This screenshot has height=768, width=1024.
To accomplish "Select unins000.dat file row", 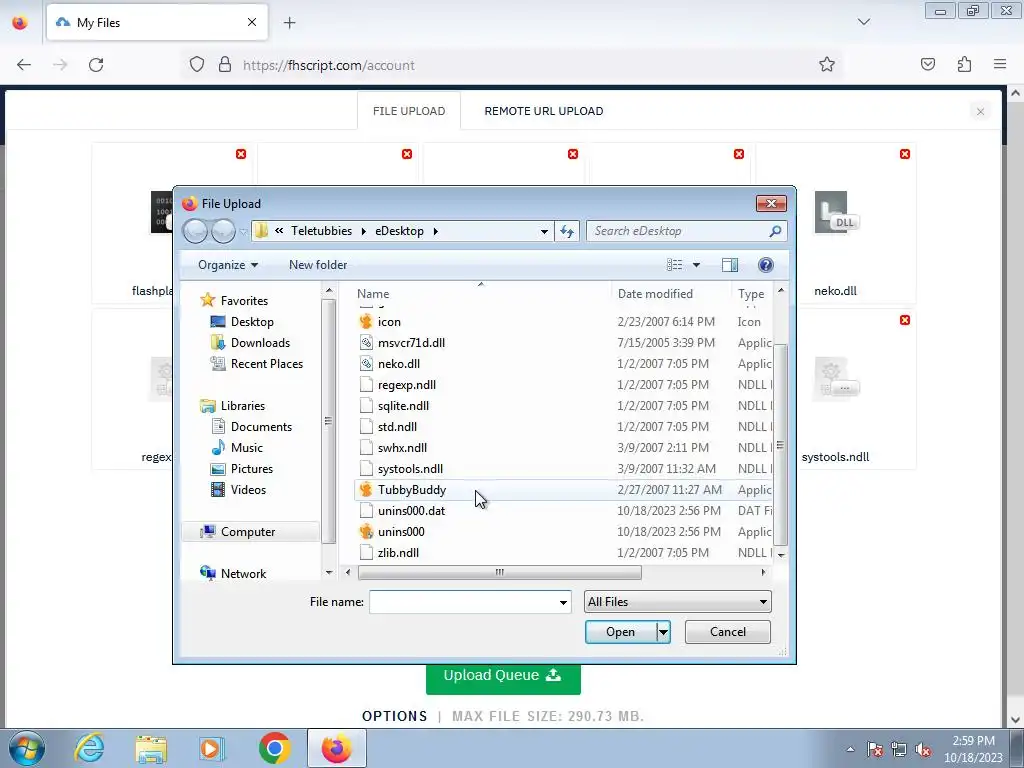I will click(x=411, y=511).
